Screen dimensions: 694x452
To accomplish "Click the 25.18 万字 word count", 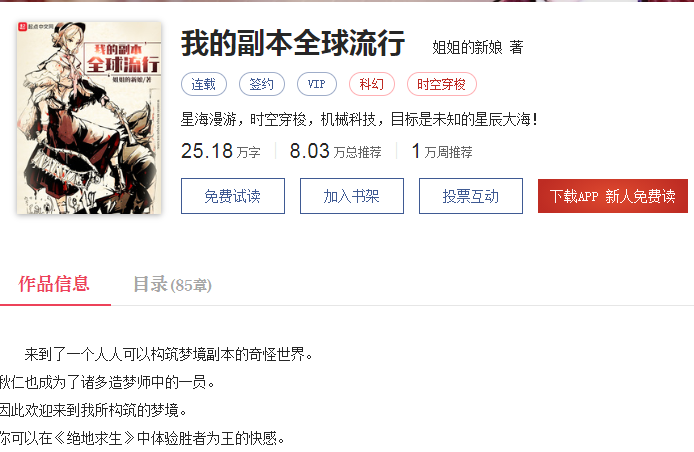I will [220, 151].
